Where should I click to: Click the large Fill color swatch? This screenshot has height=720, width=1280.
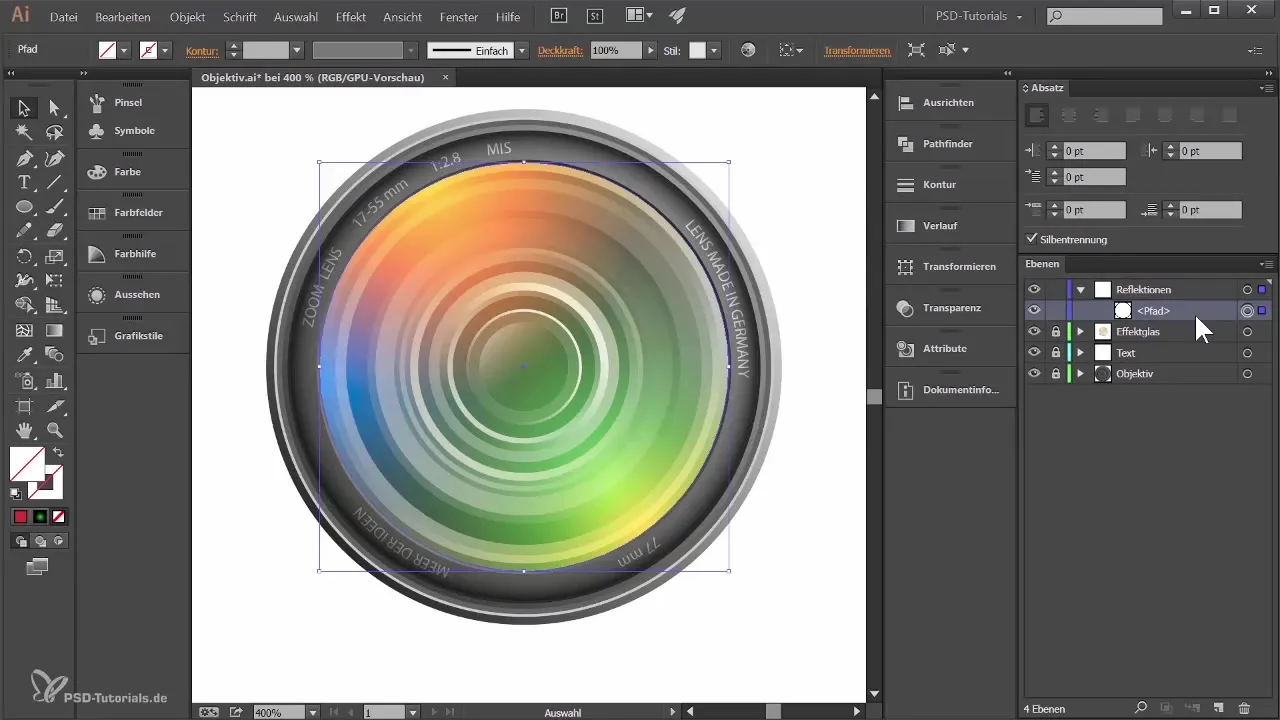(29, 465)
